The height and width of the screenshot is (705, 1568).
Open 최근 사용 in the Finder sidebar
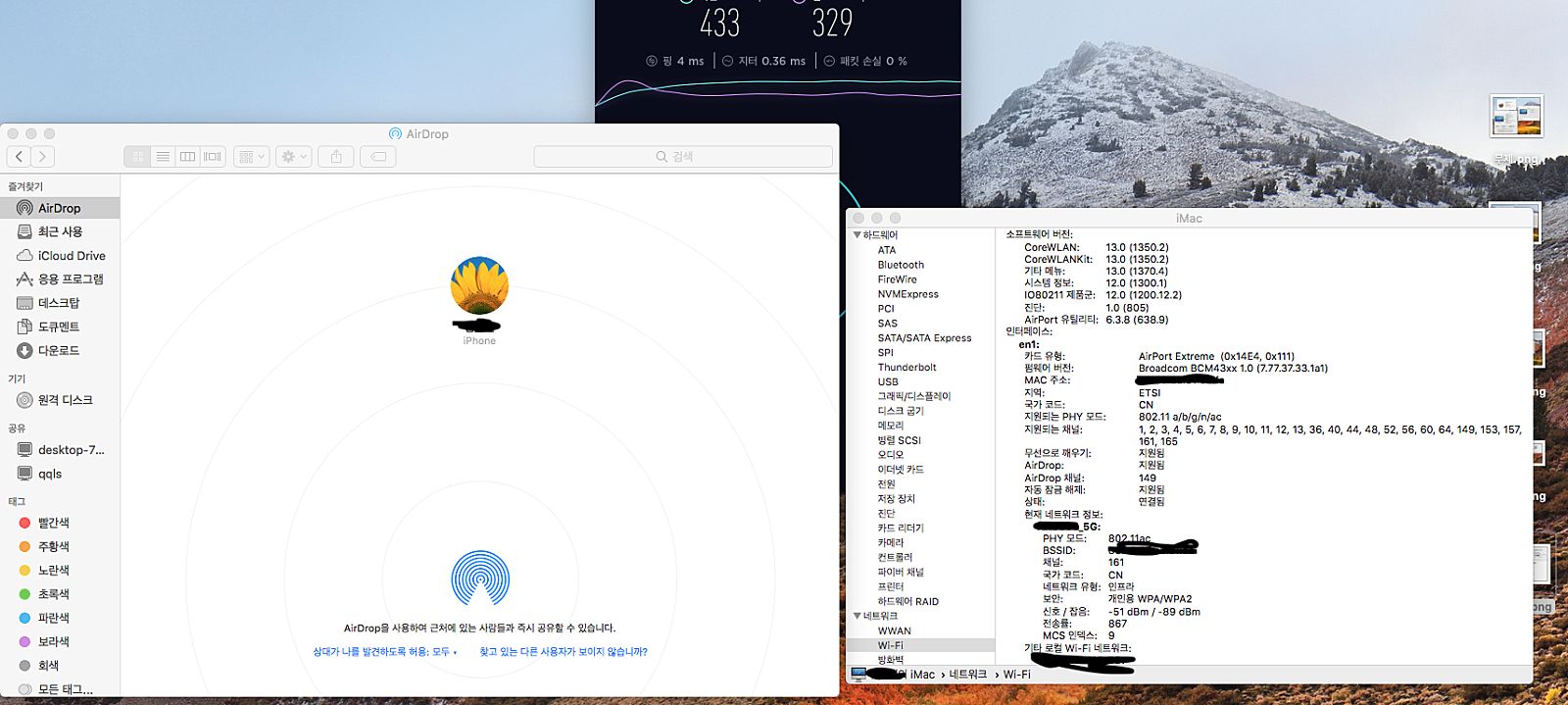point(60,231)
